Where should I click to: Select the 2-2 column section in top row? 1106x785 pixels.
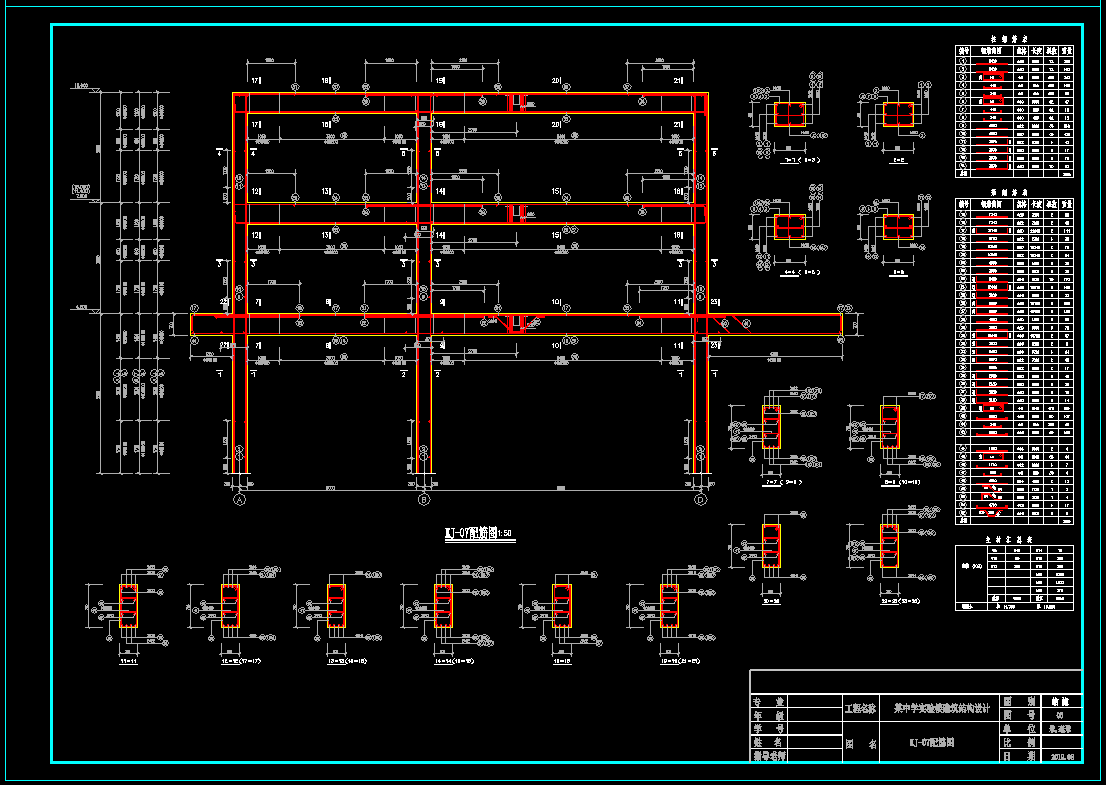(897, 115)
